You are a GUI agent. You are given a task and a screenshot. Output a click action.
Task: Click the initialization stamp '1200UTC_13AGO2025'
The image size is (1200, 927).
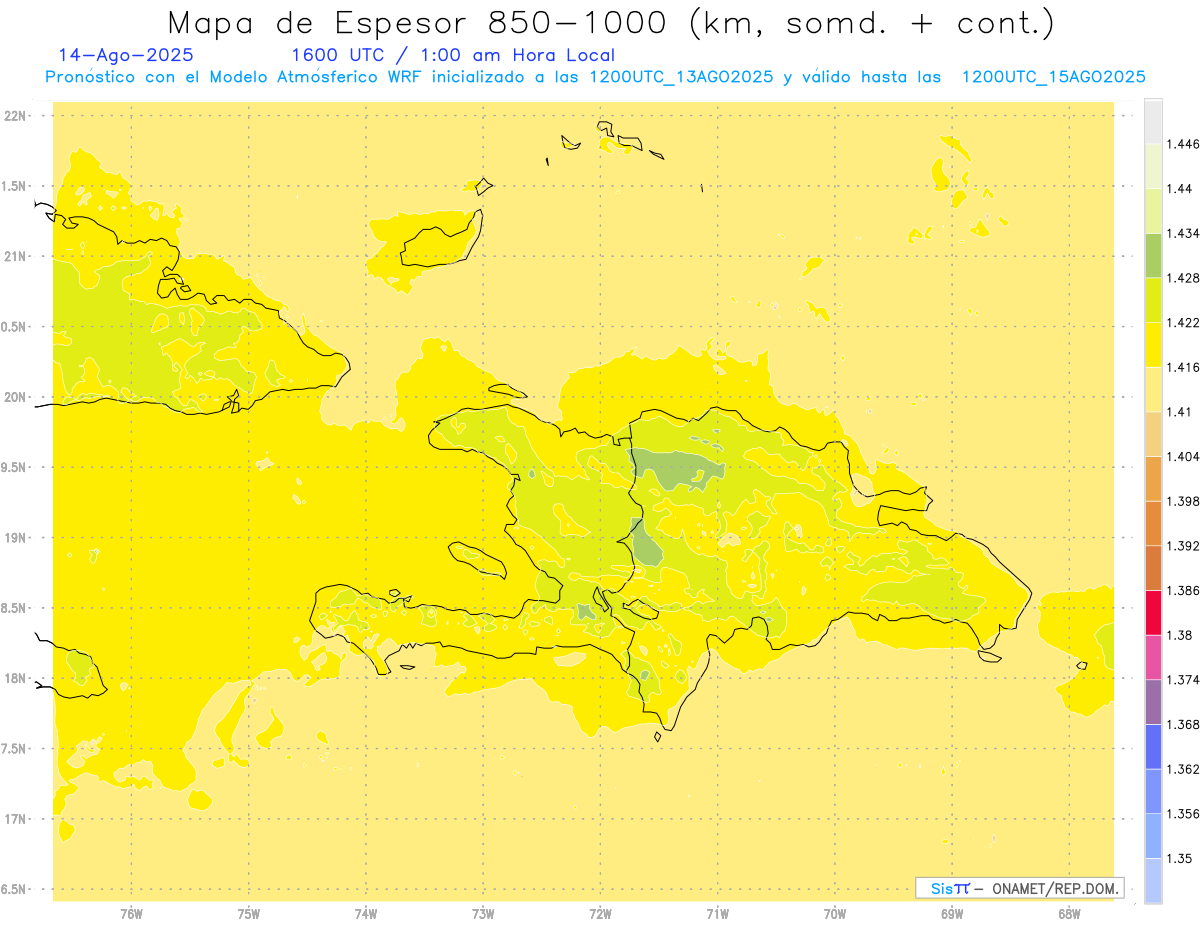[681, 77]
